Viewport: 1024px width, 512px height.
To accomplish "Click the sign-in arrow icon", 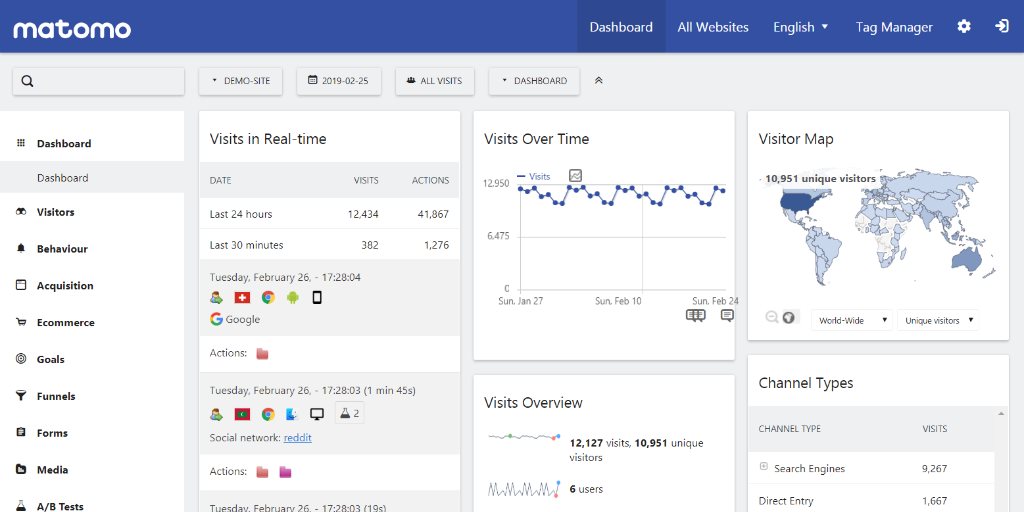I will click(x=1002, y=26).
